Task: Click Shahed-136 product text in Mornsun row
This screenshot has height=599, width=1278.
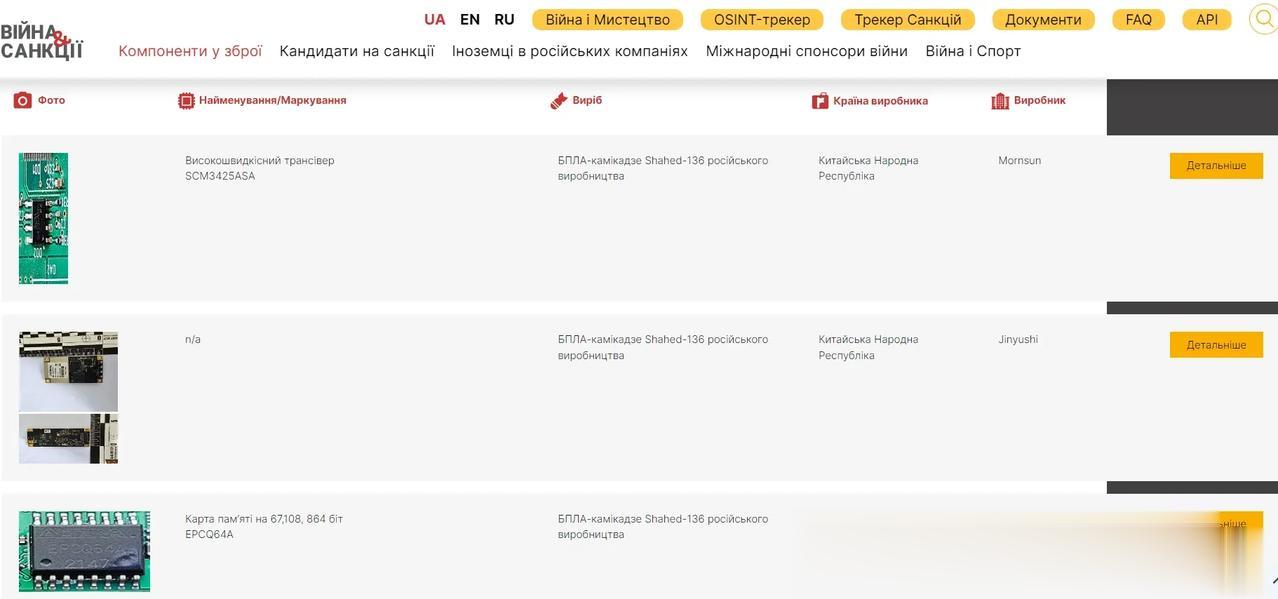Action: point(663,168)
